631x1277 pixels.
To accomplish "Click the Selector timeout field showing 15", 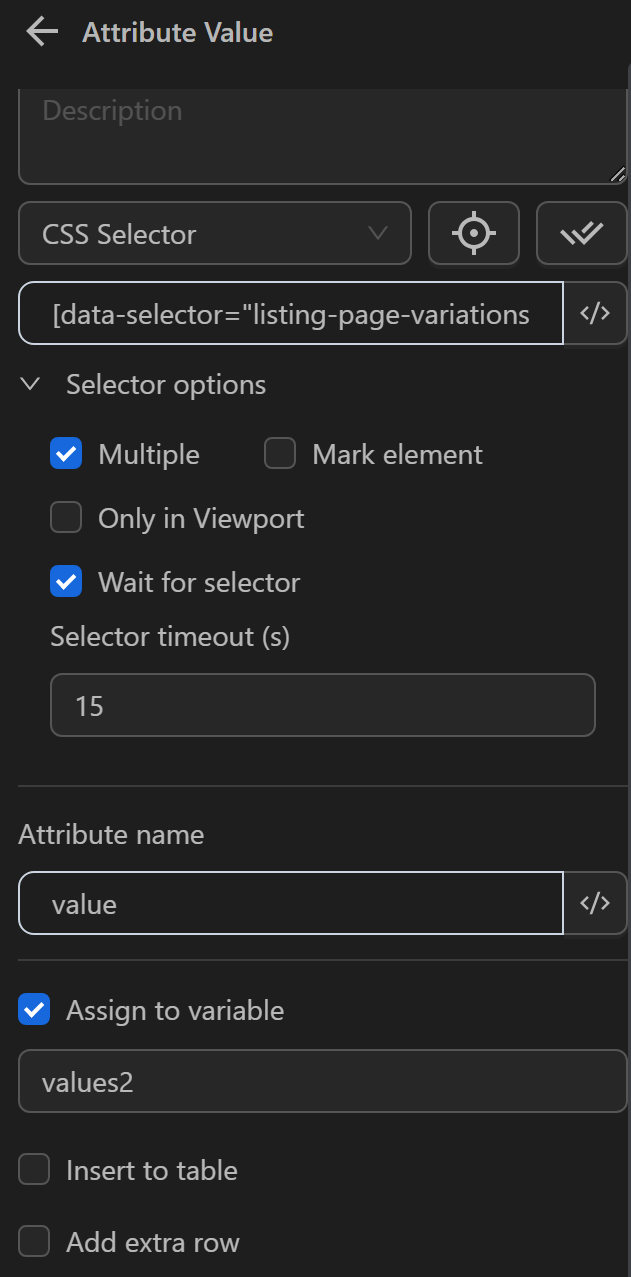I will (322, 705).
